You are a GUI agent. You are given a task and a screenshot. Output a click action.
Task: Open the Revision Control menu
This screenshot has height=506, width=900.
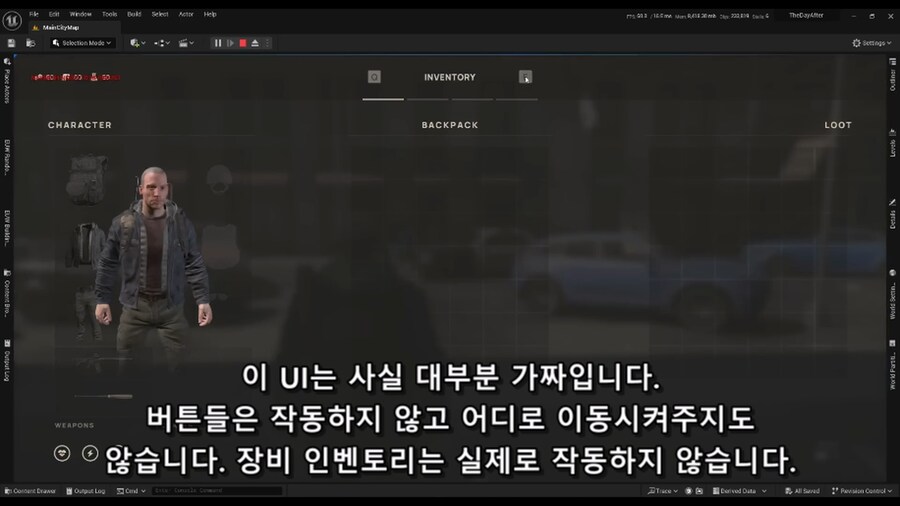click(x=861, y=491)
